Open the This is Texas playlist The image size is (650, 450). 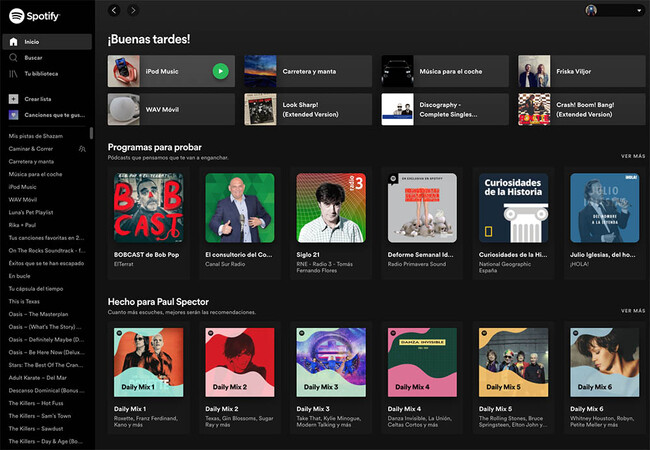coord(24,302)
